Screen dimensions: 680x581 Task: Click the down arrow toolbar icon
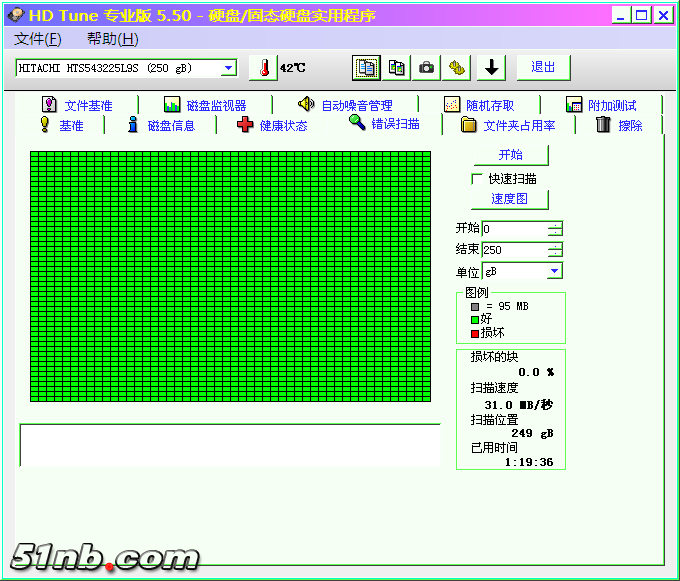(491, 68)
